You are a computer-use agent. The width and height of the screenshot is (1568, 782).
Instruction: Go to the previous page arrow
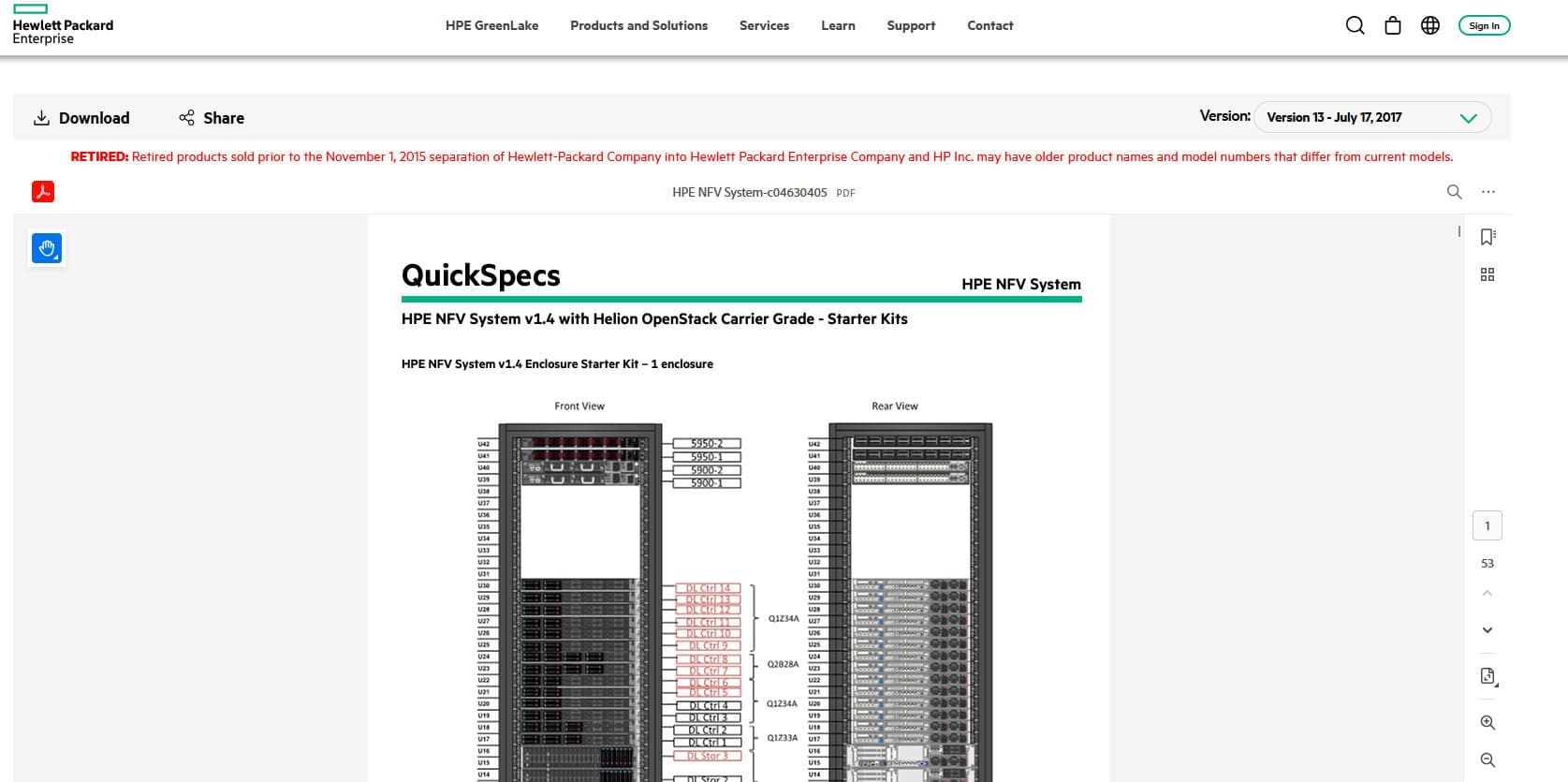(1487, 593)
